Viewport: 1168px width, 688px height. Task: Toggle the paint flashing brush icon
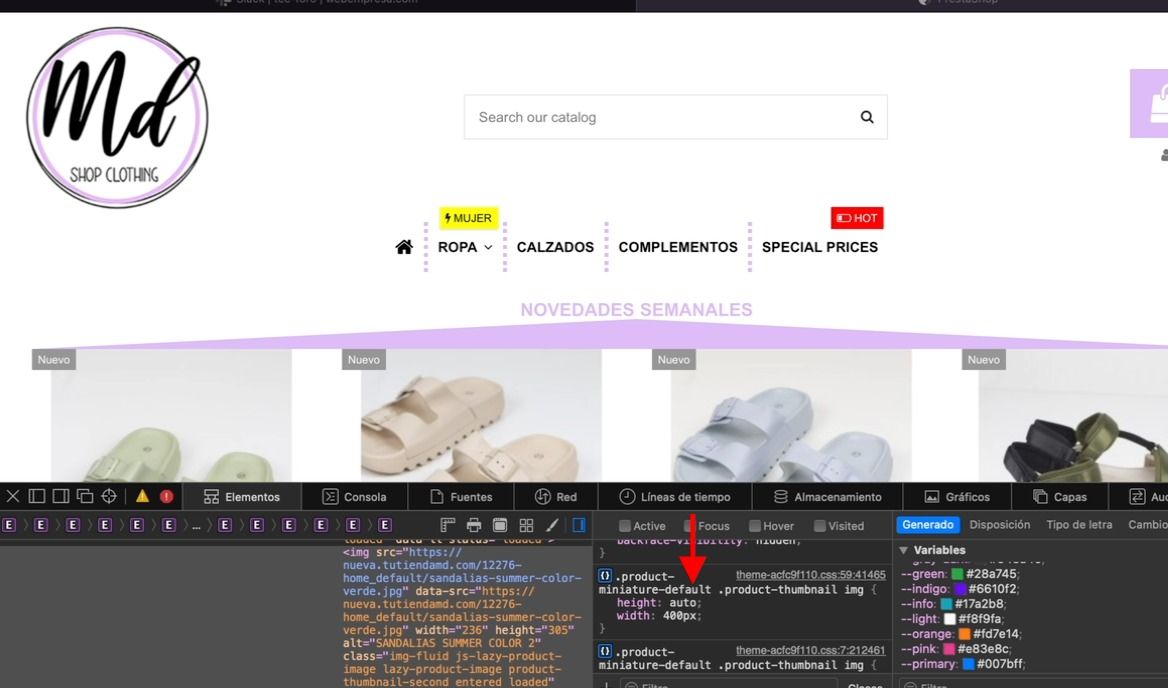pyautogui.click(x=552, y=525)
